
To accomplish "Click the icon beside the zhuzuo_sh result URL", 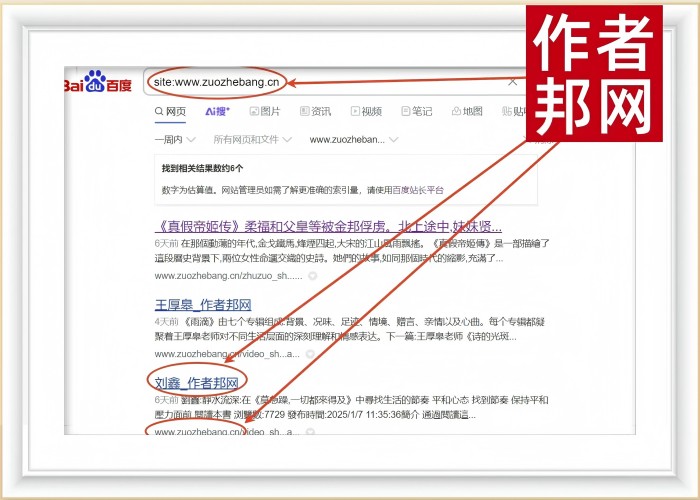I will click(x=312, y=275).
